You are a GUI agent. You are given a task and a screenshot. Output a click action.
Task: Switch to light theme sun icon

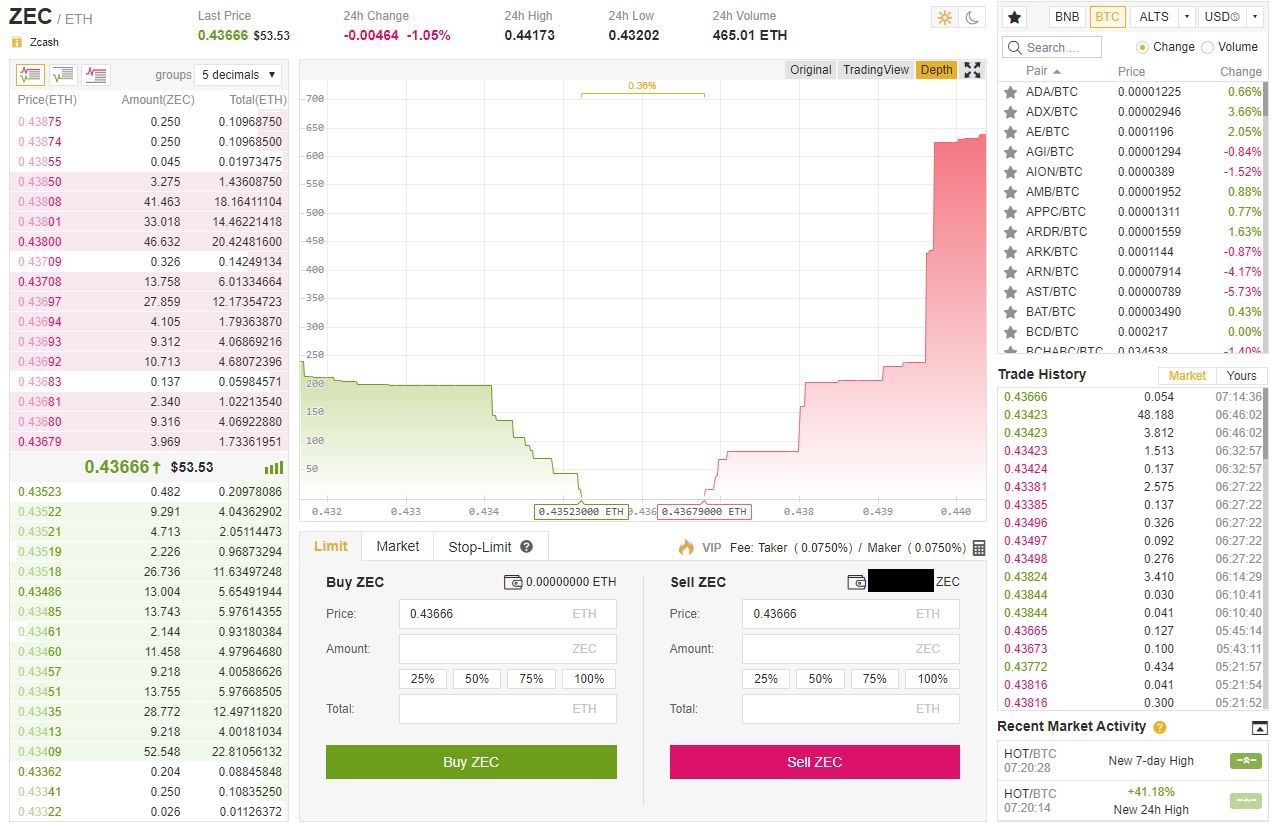pyautogui.click(x=944, y=17)
